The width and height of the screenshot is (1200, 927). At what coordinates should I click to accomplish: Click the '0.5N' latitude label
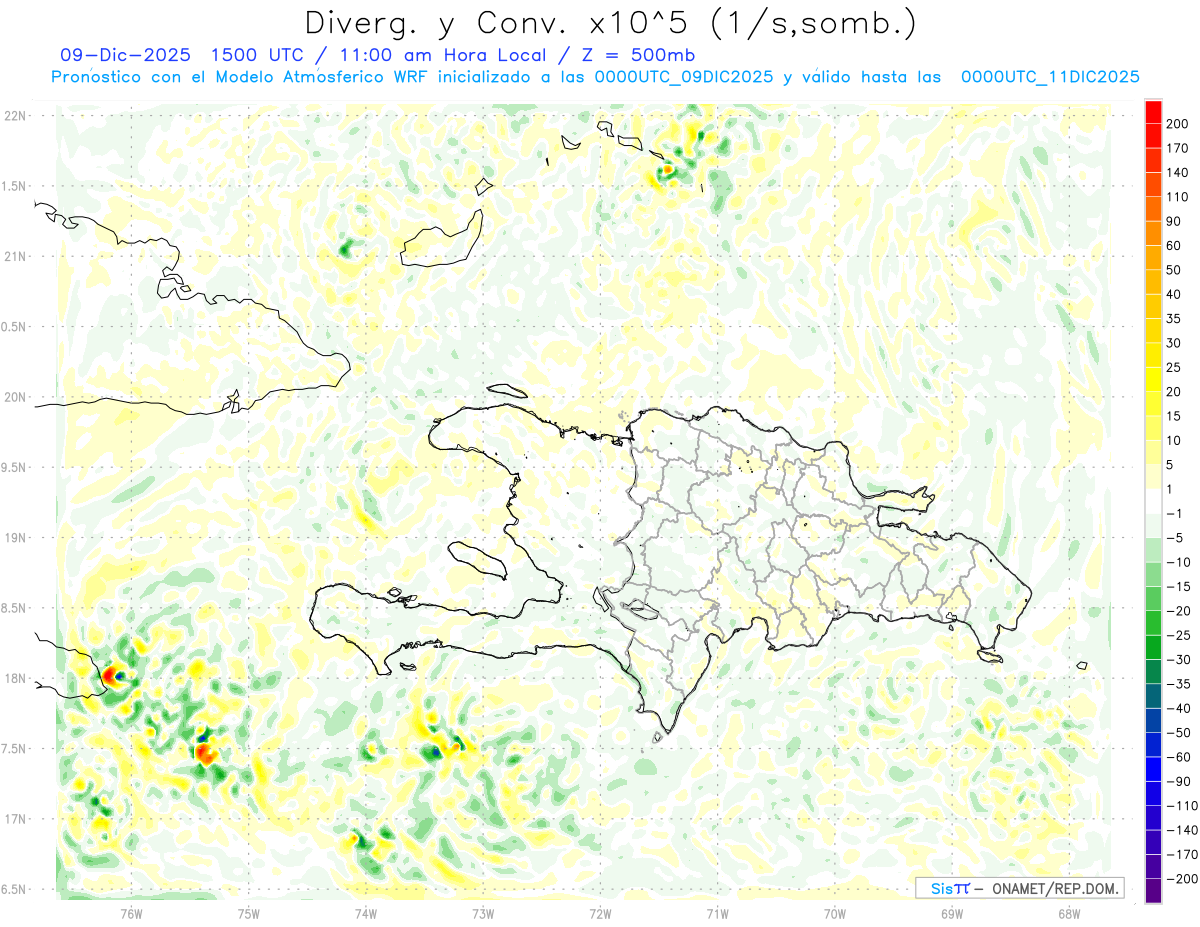coord(14,327)
